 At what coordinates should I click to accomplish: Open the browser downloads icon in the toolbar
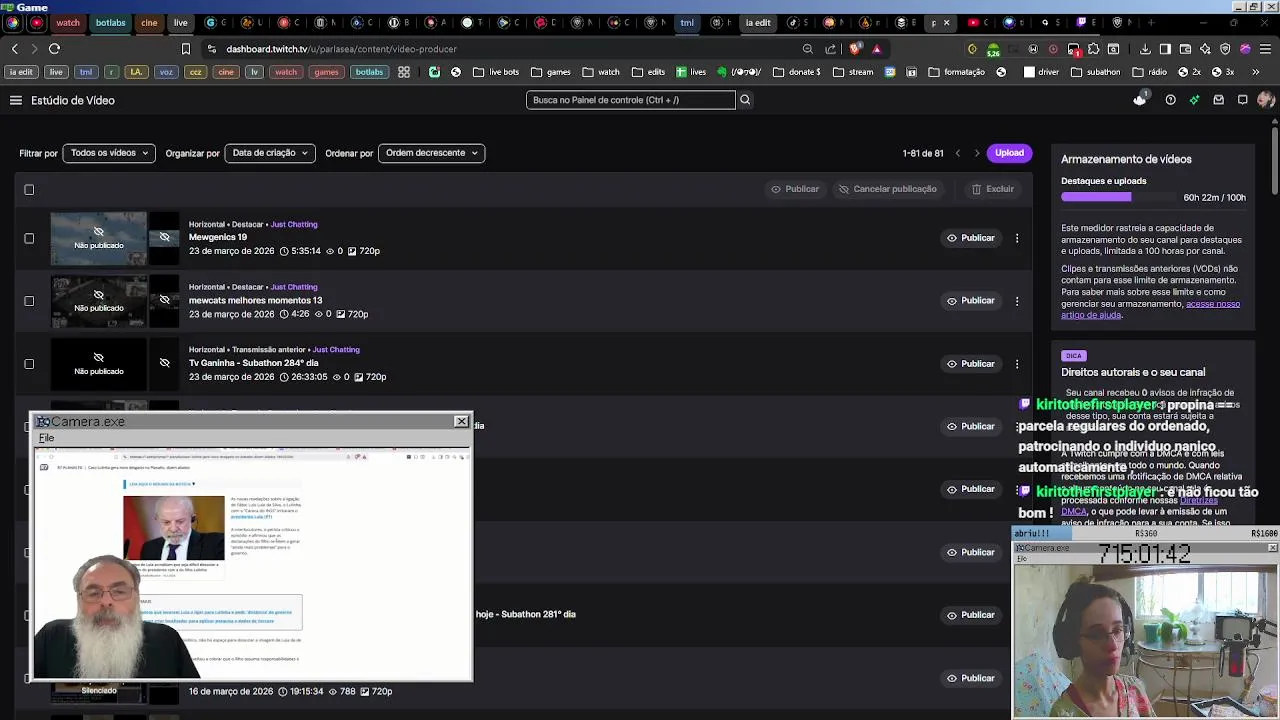1144,48
